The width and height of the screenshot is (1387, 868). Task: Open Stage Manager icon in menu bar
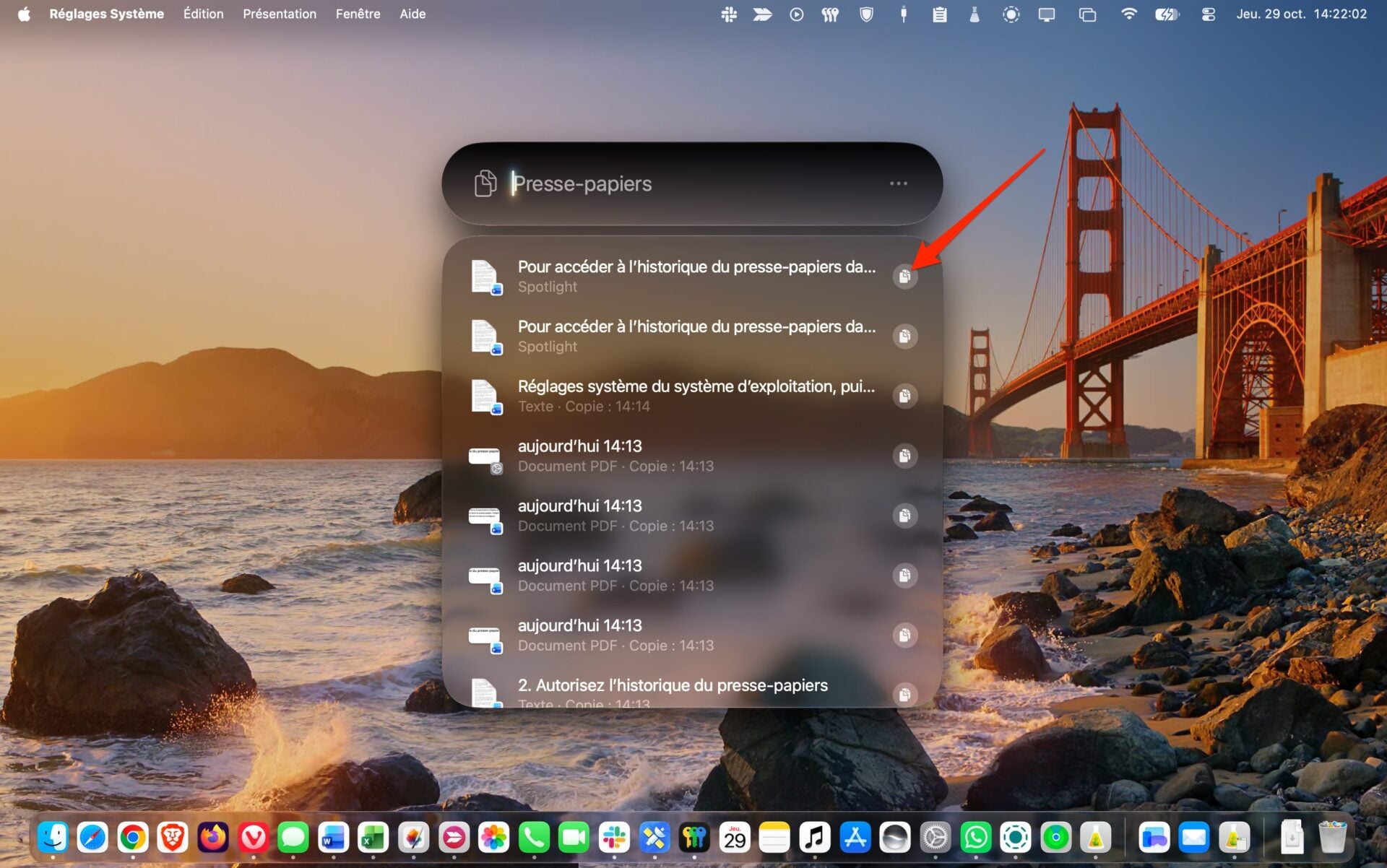1087,14
